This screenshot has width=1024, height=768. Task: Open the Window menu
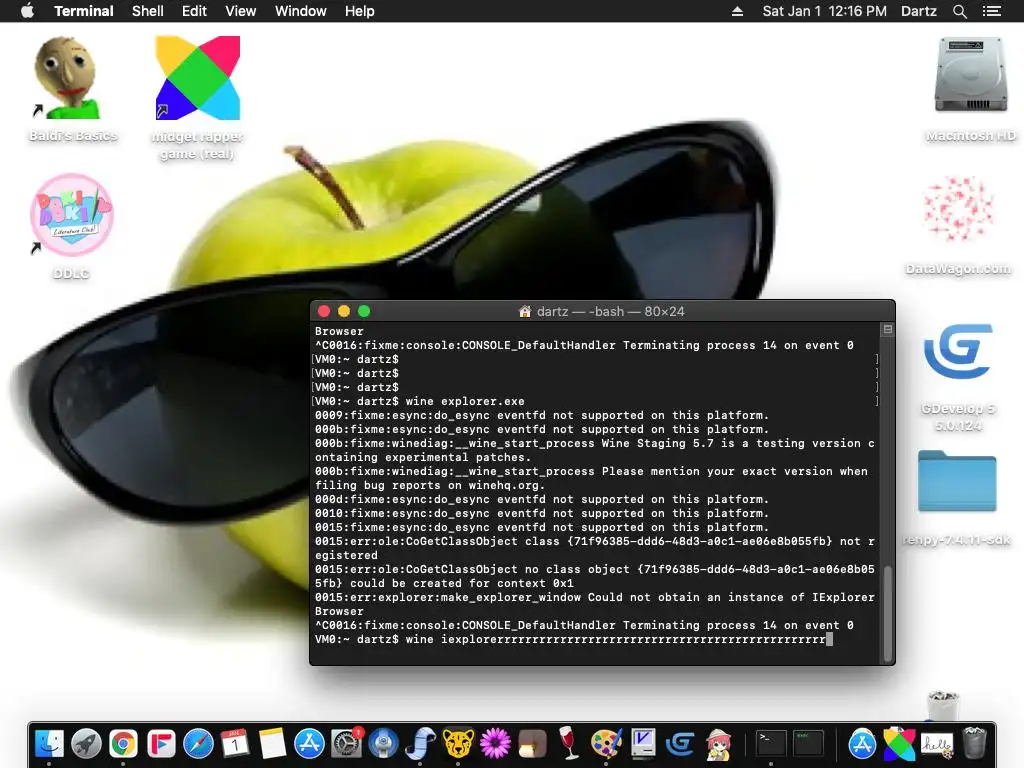pos(300,11)
